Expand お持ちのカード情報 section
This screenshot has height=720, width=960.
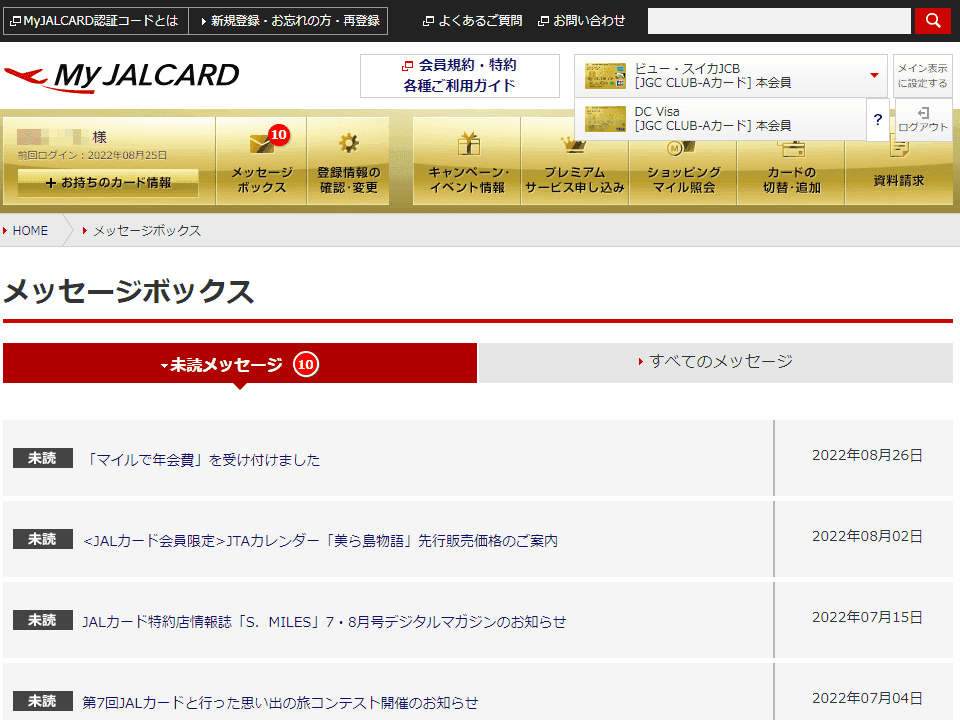point(108,183)
